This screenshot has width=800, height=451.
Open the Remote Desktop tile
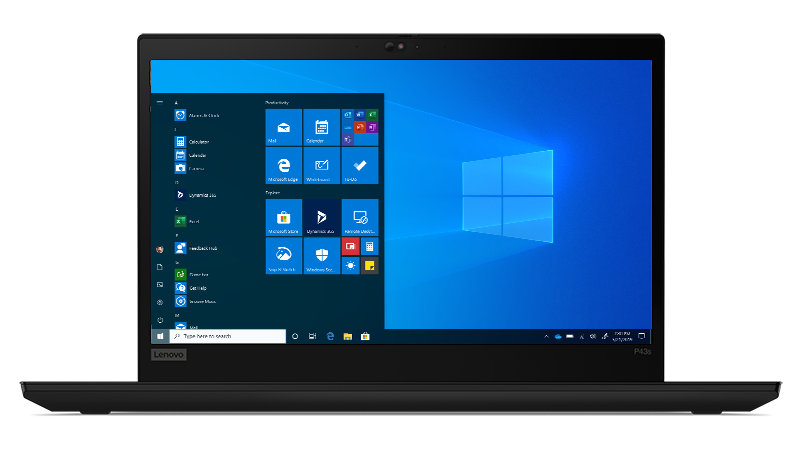[360, 217]
